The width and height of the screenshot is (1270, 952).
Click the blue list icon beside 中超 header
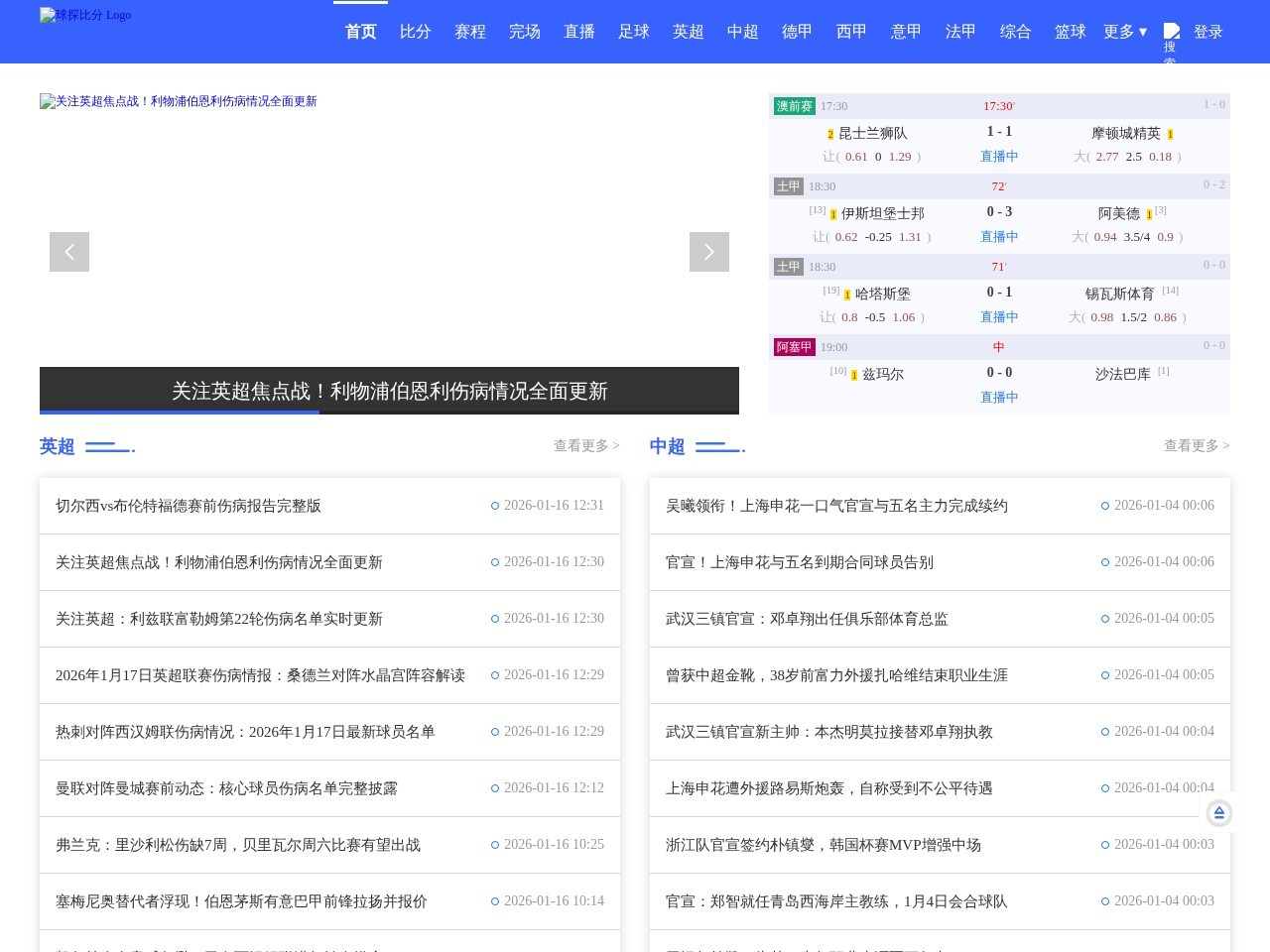[x=719, y=445]
